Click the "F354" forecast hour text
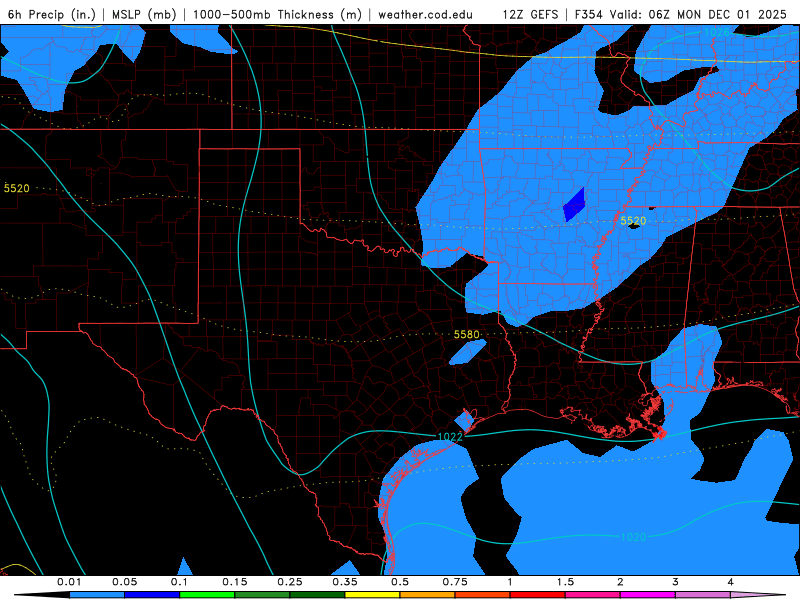Screen dimensions: 800x600 tap(589, 14)
